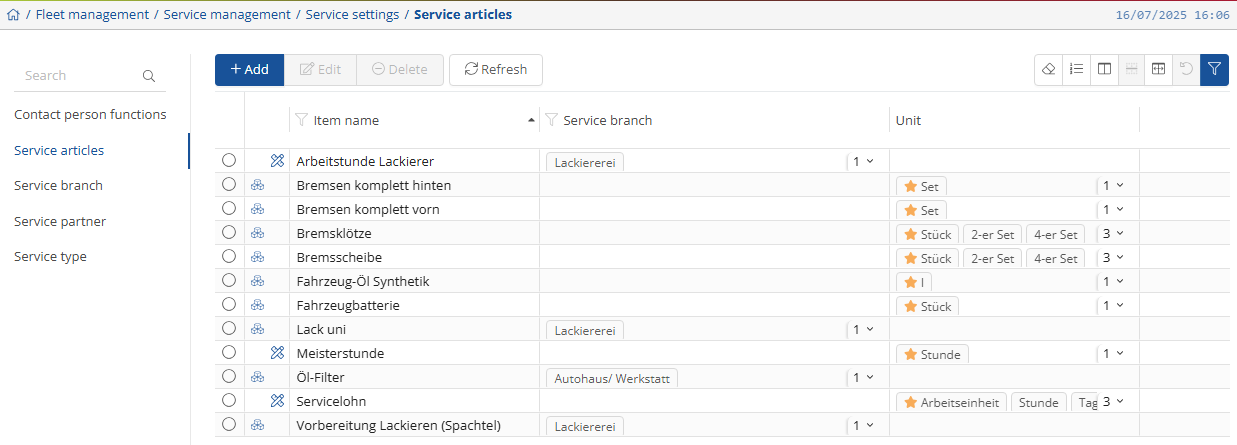
Task: Click the Add button
Action: [249, 70]
